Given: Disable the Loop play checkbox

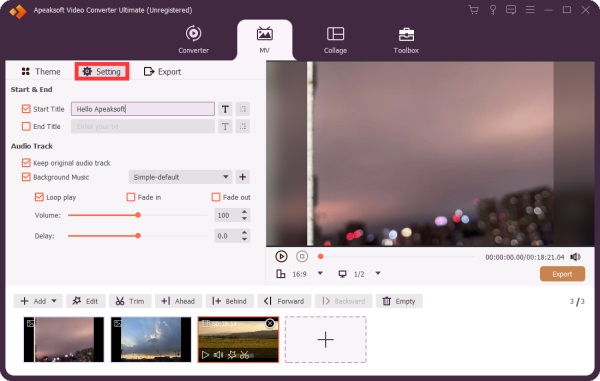Looking at the screenshot, I should point(39,197).
